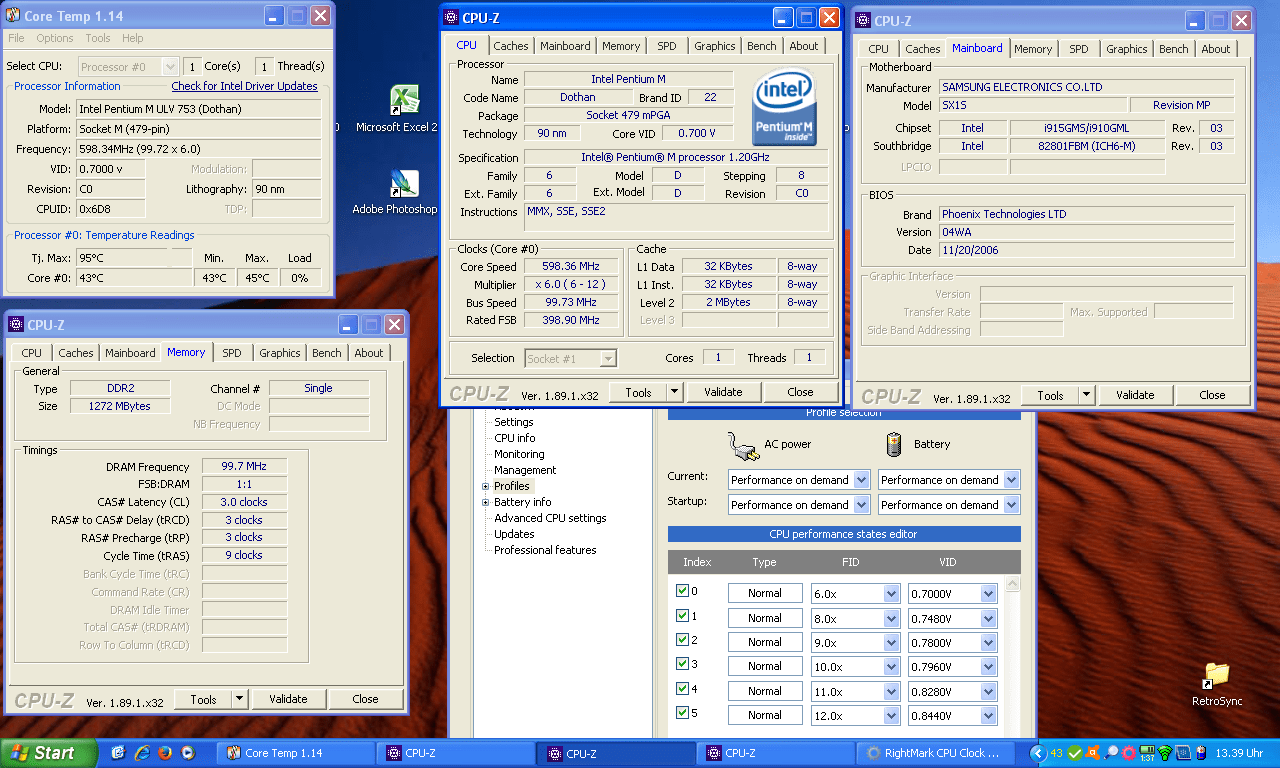Screen dimensions: 1280x768
Task: Open the 12.0x FID dropdown
Action: pyautogui.click(x=892, y=715)
